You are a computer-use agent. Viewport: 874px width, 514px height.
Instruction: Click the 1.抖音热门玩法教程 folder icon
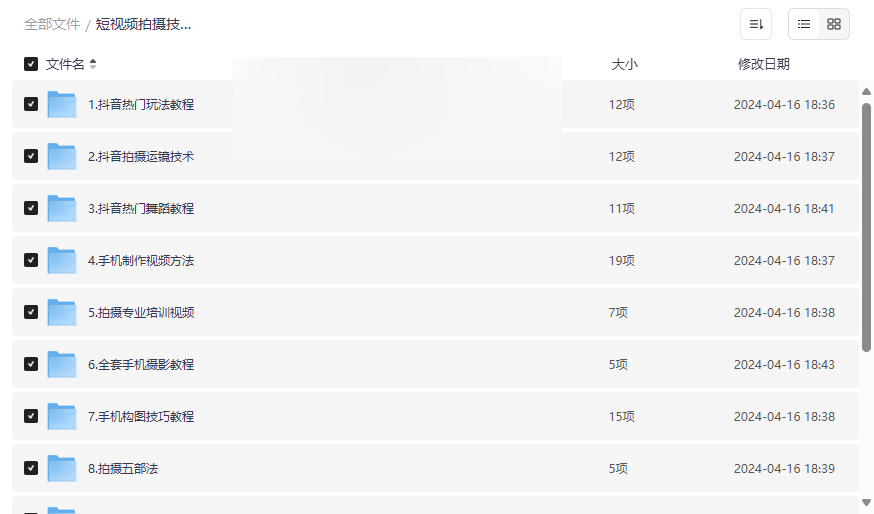pos(62,104)
